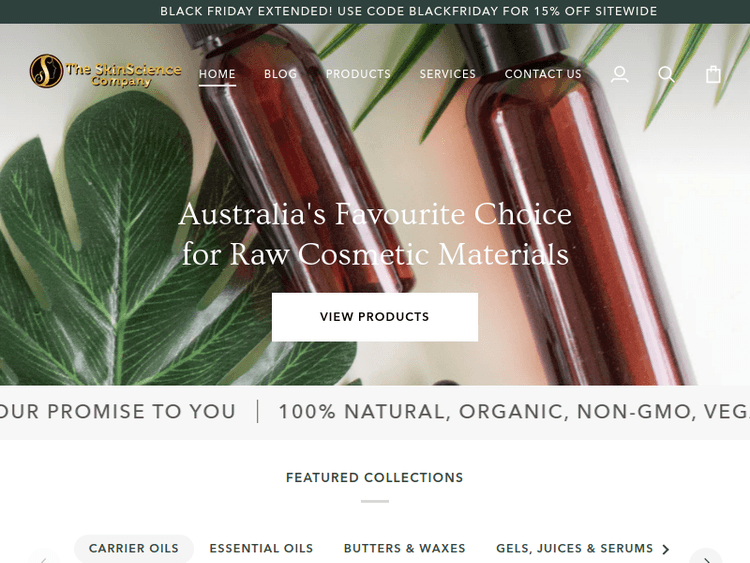Click chevron arrow after Gels, Juices & Serums
This screenshot has height=563, width=750.
[x=665, y=549]
